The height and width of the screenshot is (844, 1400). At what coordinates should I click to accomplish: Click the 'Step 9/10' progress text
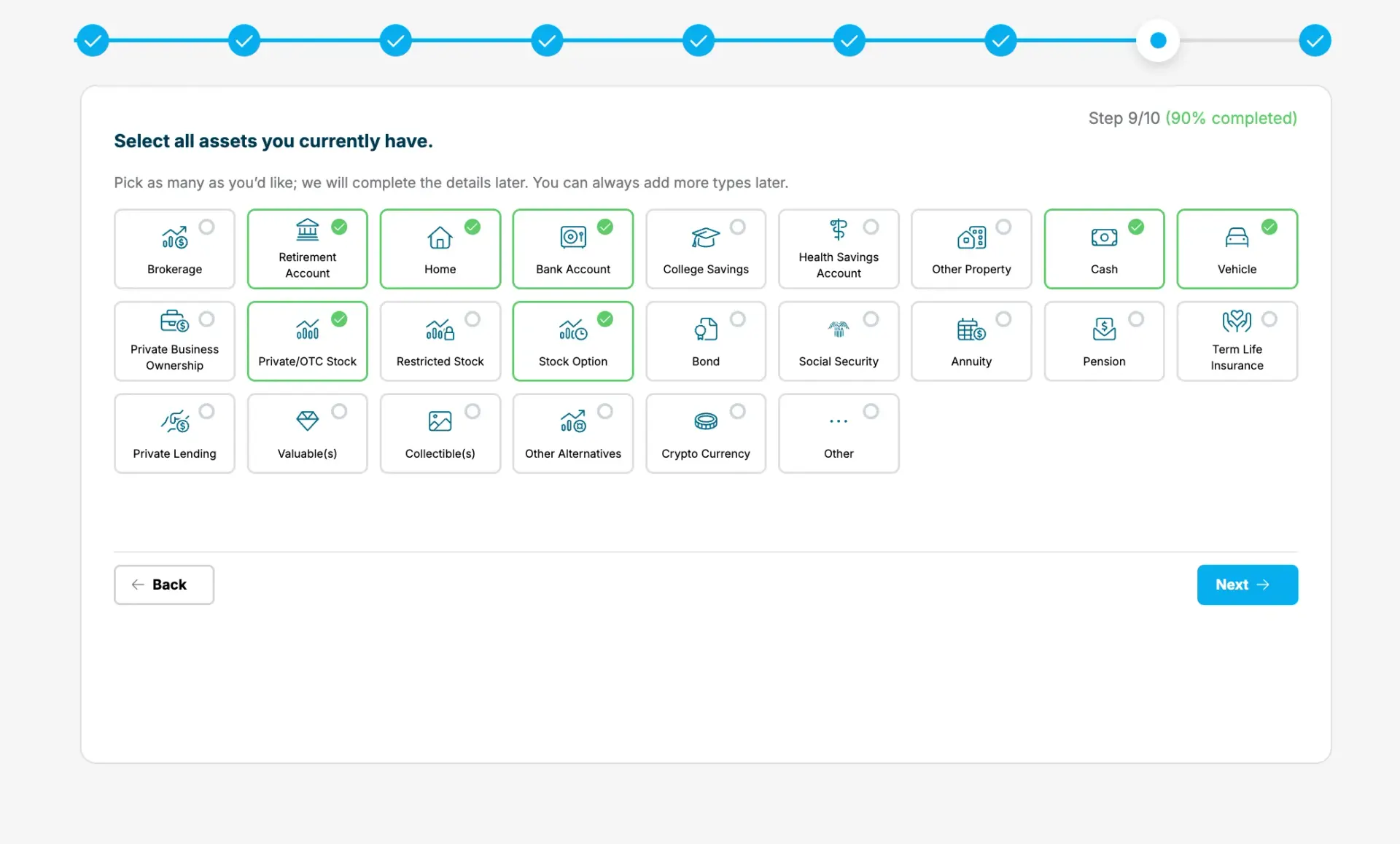[1124, 118]
